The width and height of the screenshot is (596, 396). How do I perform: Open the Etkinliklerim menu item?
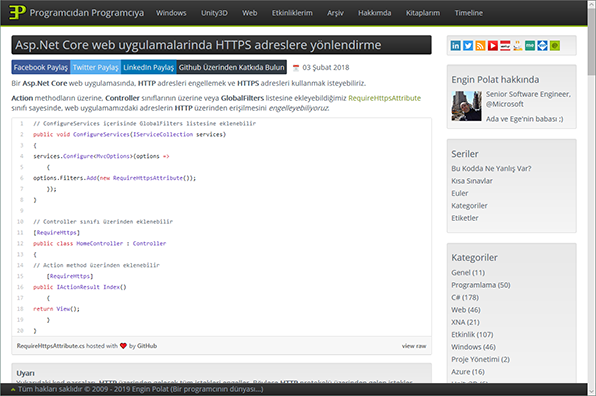[292, 13]
